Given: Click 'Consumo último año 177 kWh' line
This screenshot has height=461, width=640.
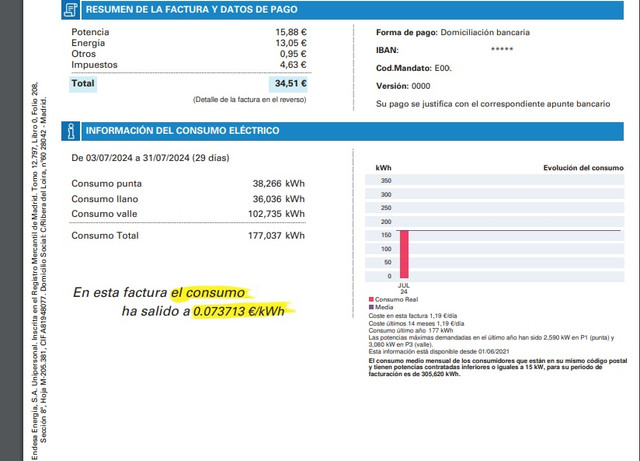Looking at the screenshot, I should point(411,331).
